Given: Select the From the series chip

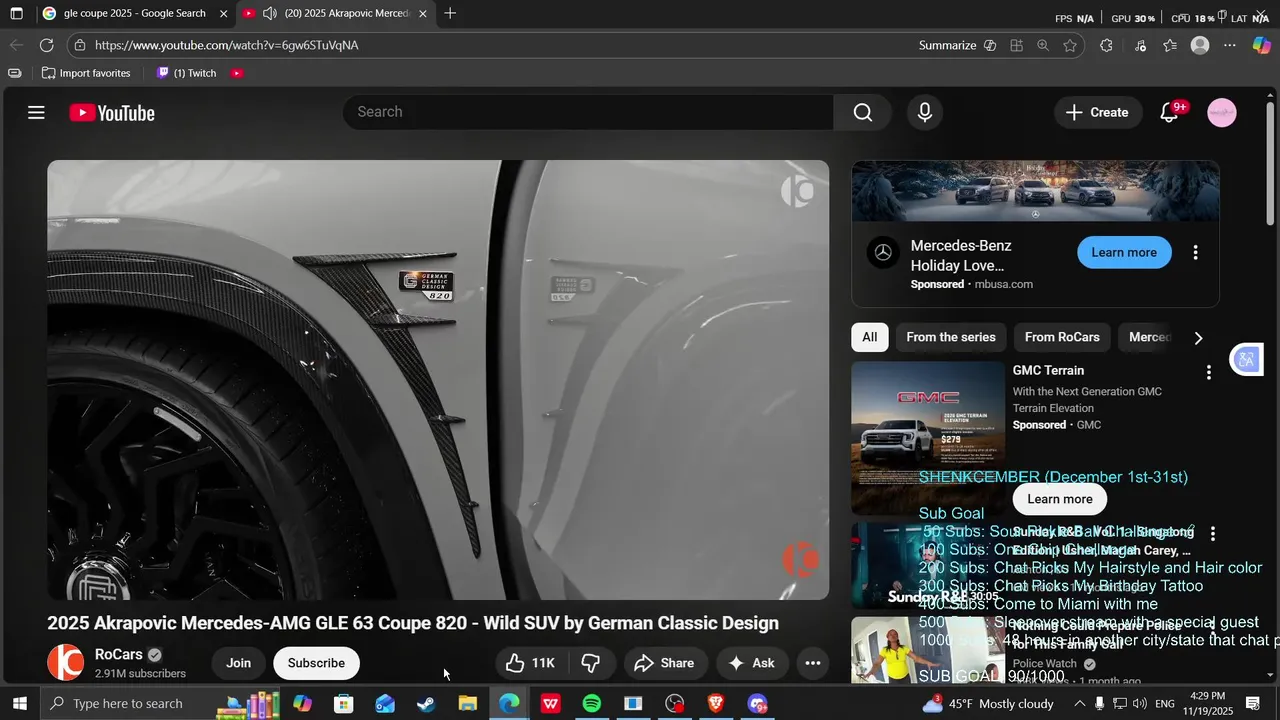Looking at the screenshot, I should point(951,337).
